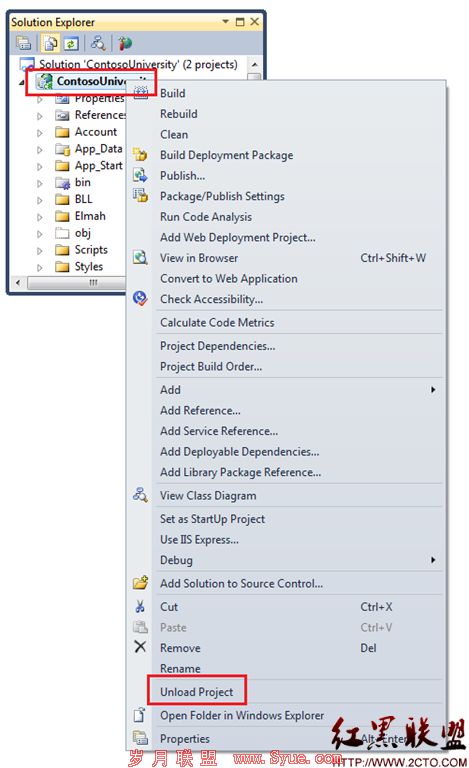This screenshot has width=469, height=768.
Task: Expand the Elmah folder
Action: 40,217
